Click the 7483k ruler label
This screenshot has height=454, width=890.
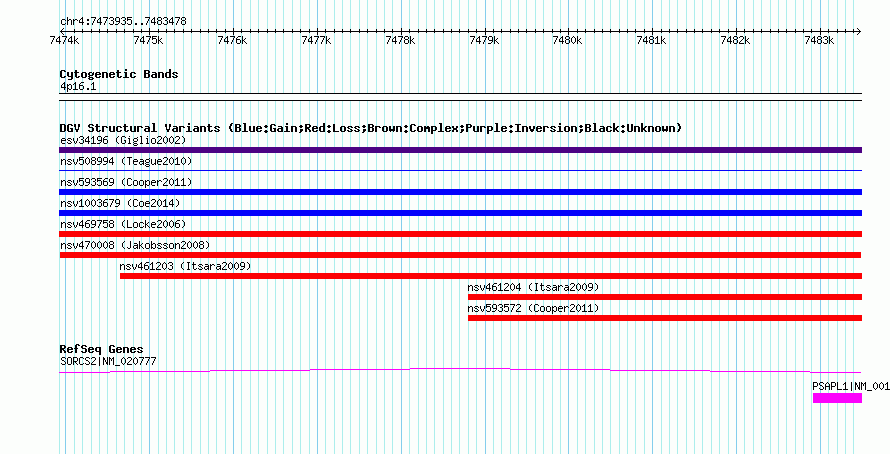click(820, 40)
